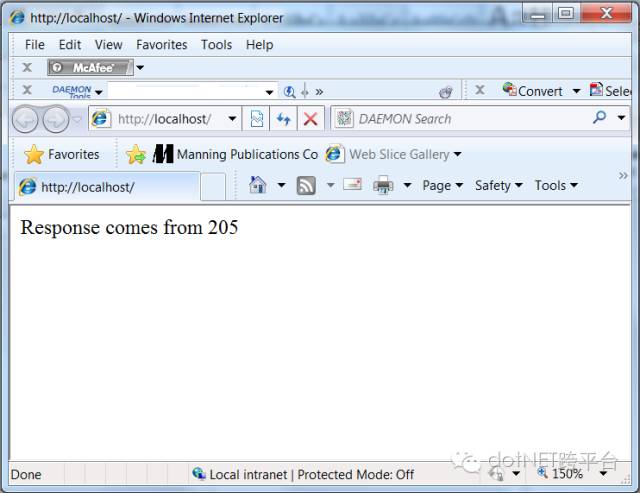640x493 pixels.
Task: Expand DAEMON toolbar search field dropdown
Action: 269,92
